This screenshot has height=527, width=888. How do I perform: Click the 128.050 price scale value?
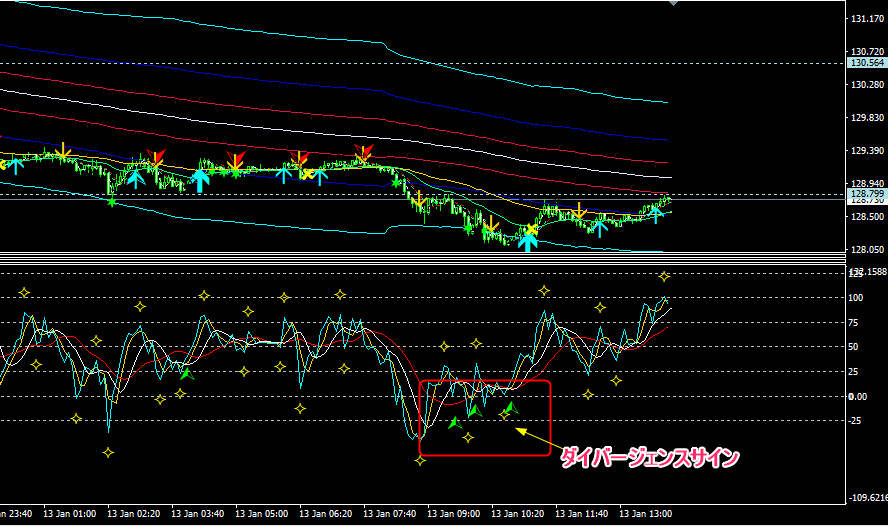(868, 249)
